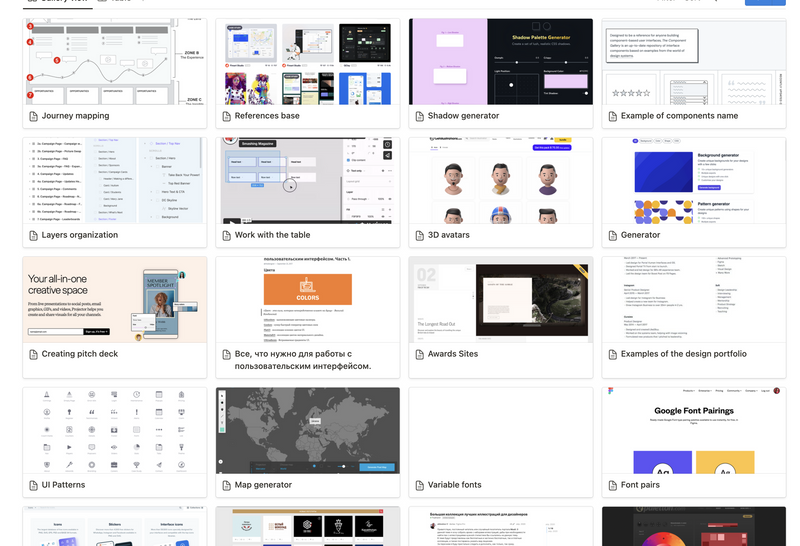Open the Google Font Pairings thumbnail
The width and height of the screenshot is (800, 546).
(x=694, y=431)
